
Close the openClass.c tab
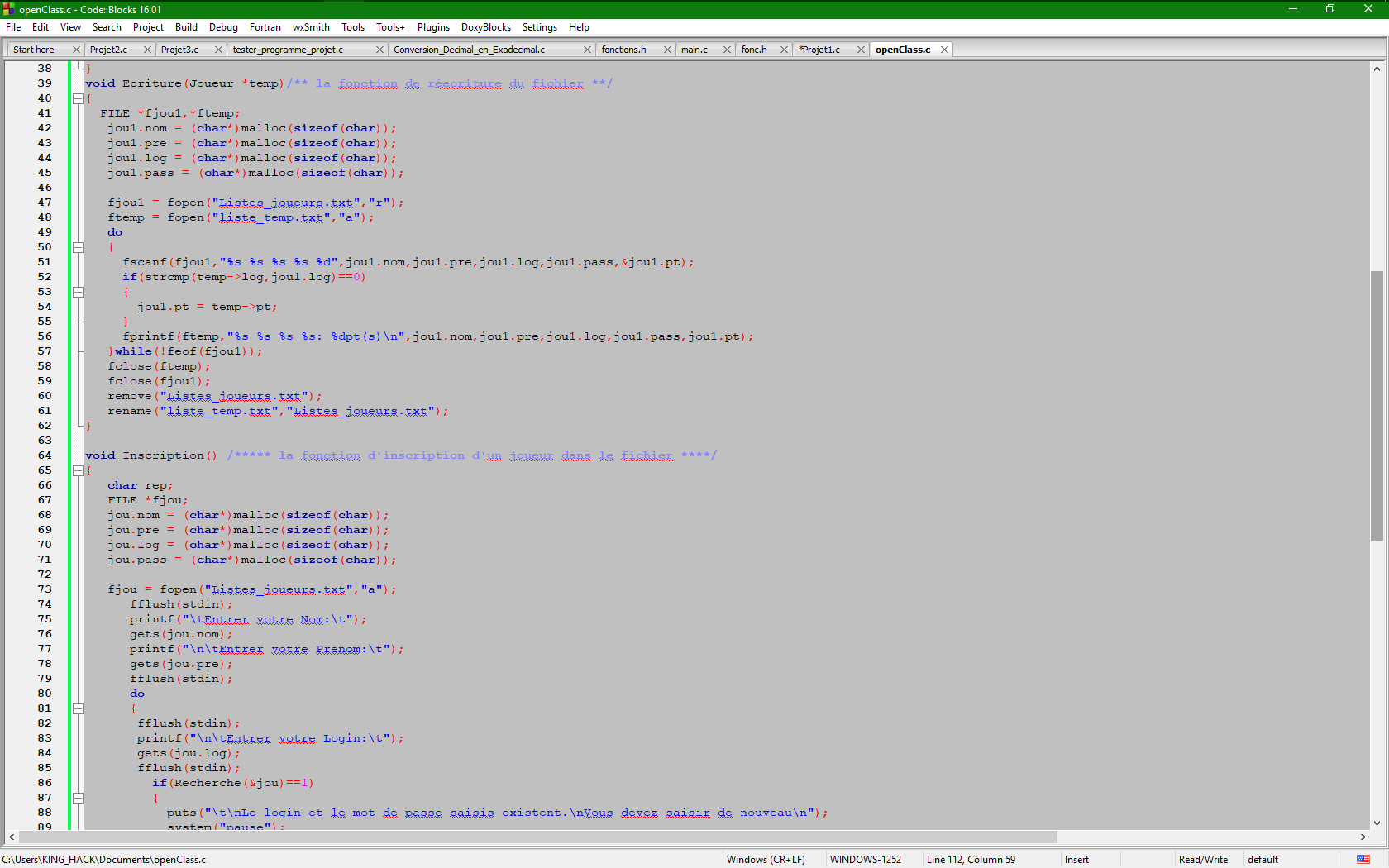[944, 50]
